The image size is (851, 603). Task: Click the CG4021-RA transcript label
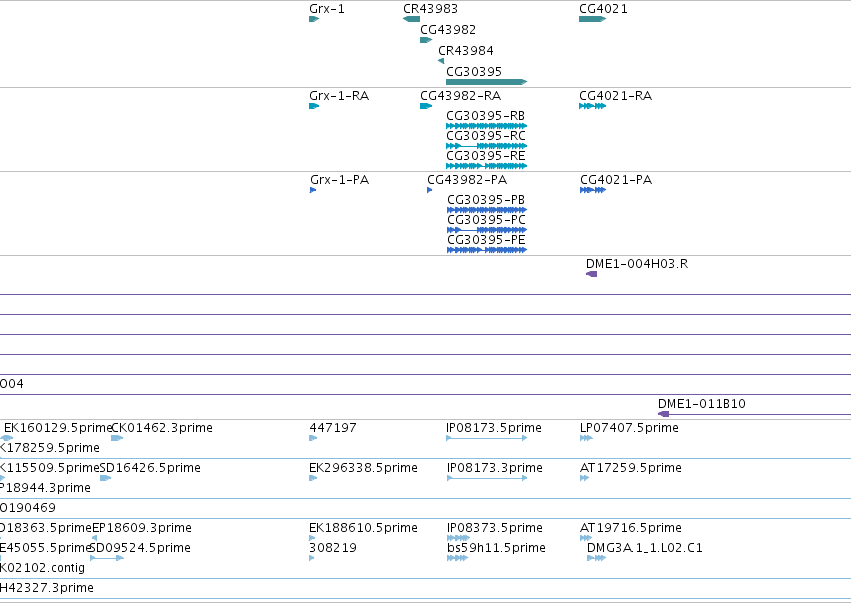click(x=615, y=96)
